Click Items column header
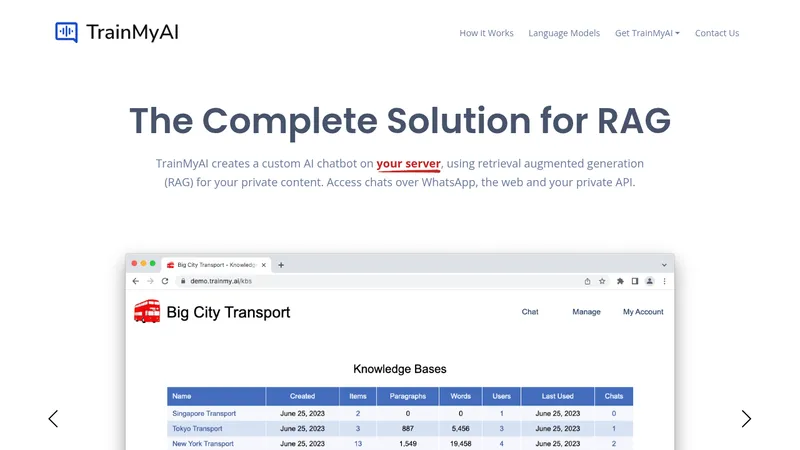This screenshot has width=800, height=450. (x=358, y=396)
